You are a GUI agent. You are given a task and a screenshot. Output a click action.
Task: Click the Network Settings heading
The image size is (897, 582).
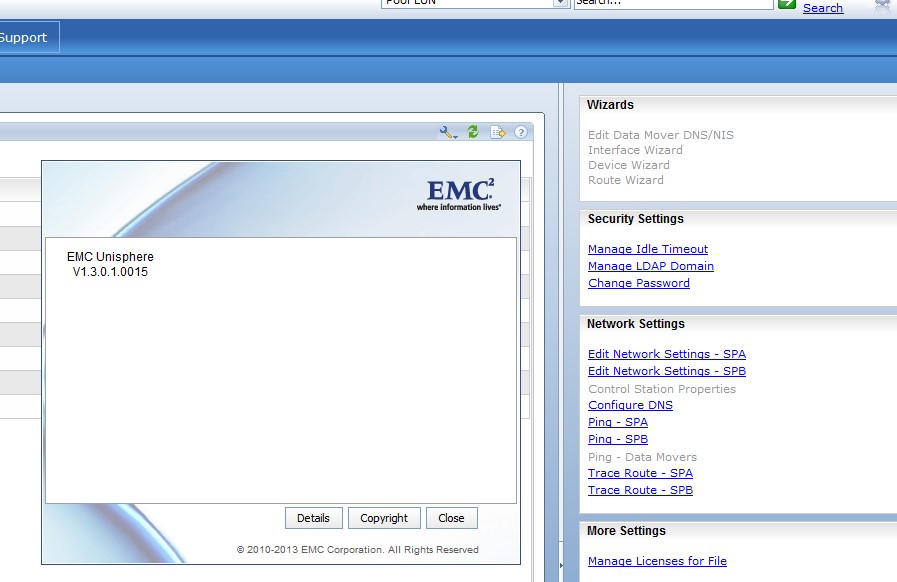[x=635, y=324]
